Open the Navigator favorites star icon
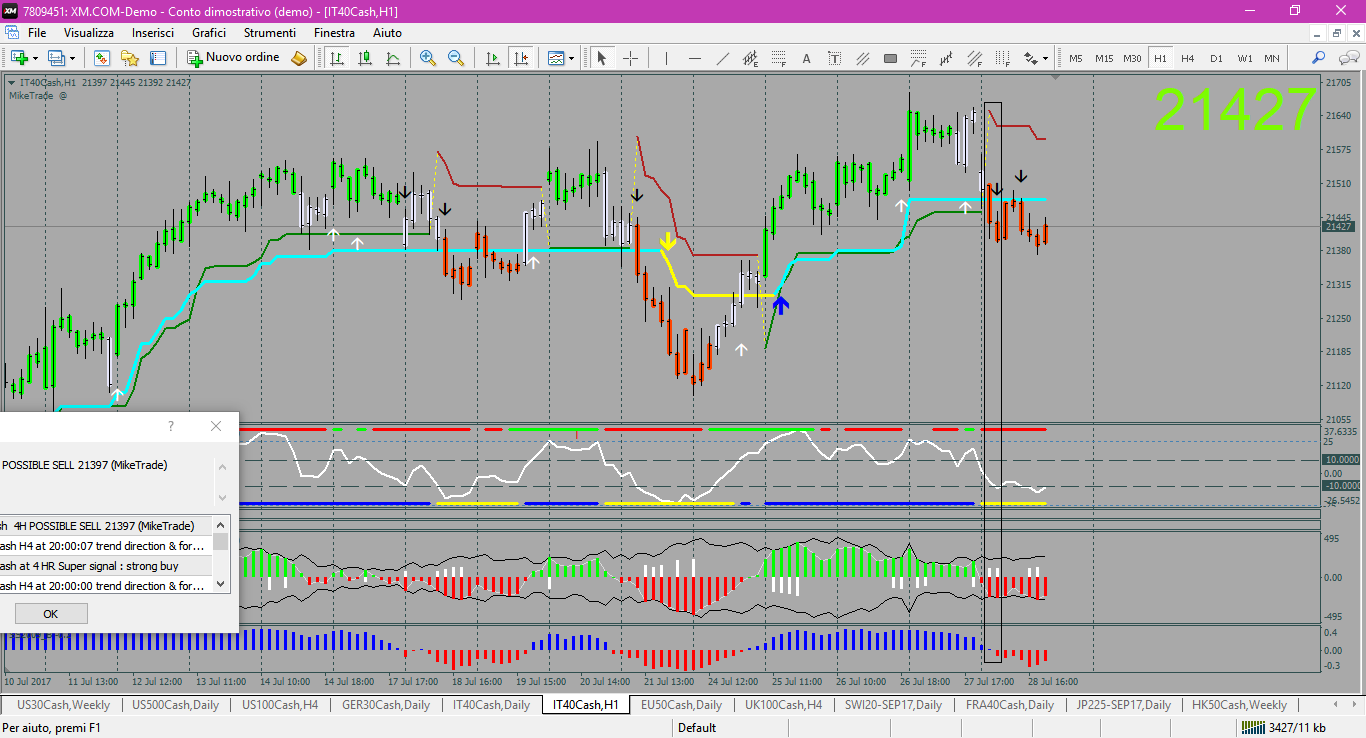The height and width of the screenshot is (738, 1366). (130, 58)
